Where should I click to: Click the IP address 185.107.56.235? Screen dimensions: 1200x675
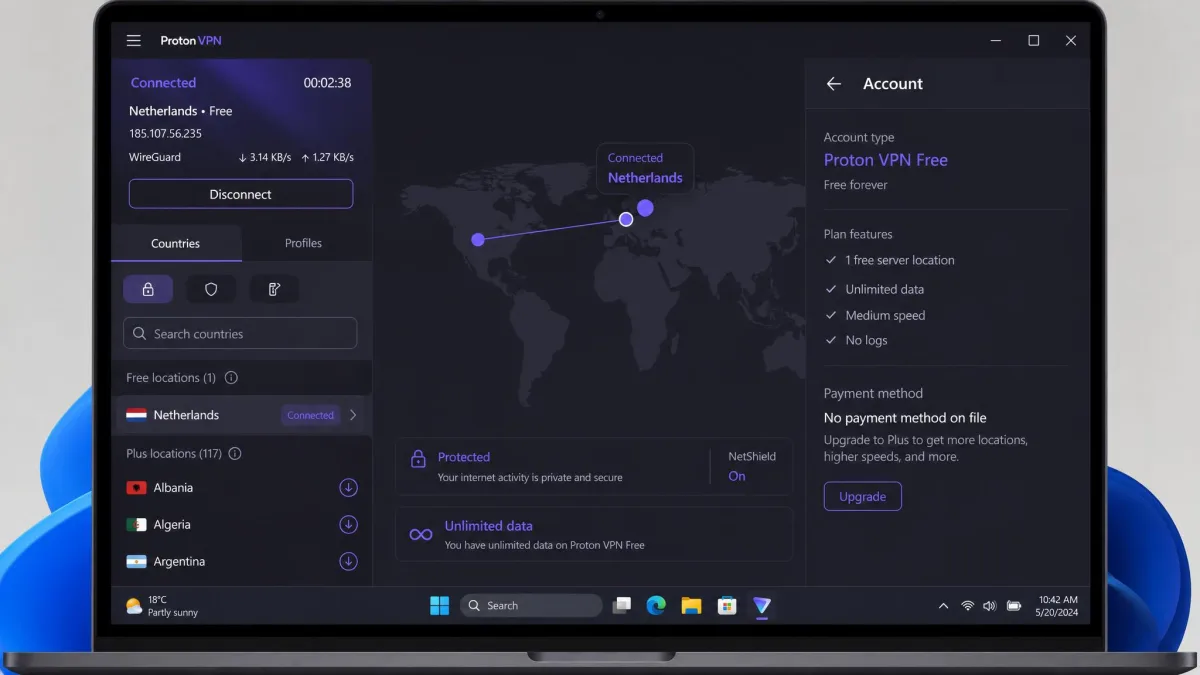pos(165,133)
